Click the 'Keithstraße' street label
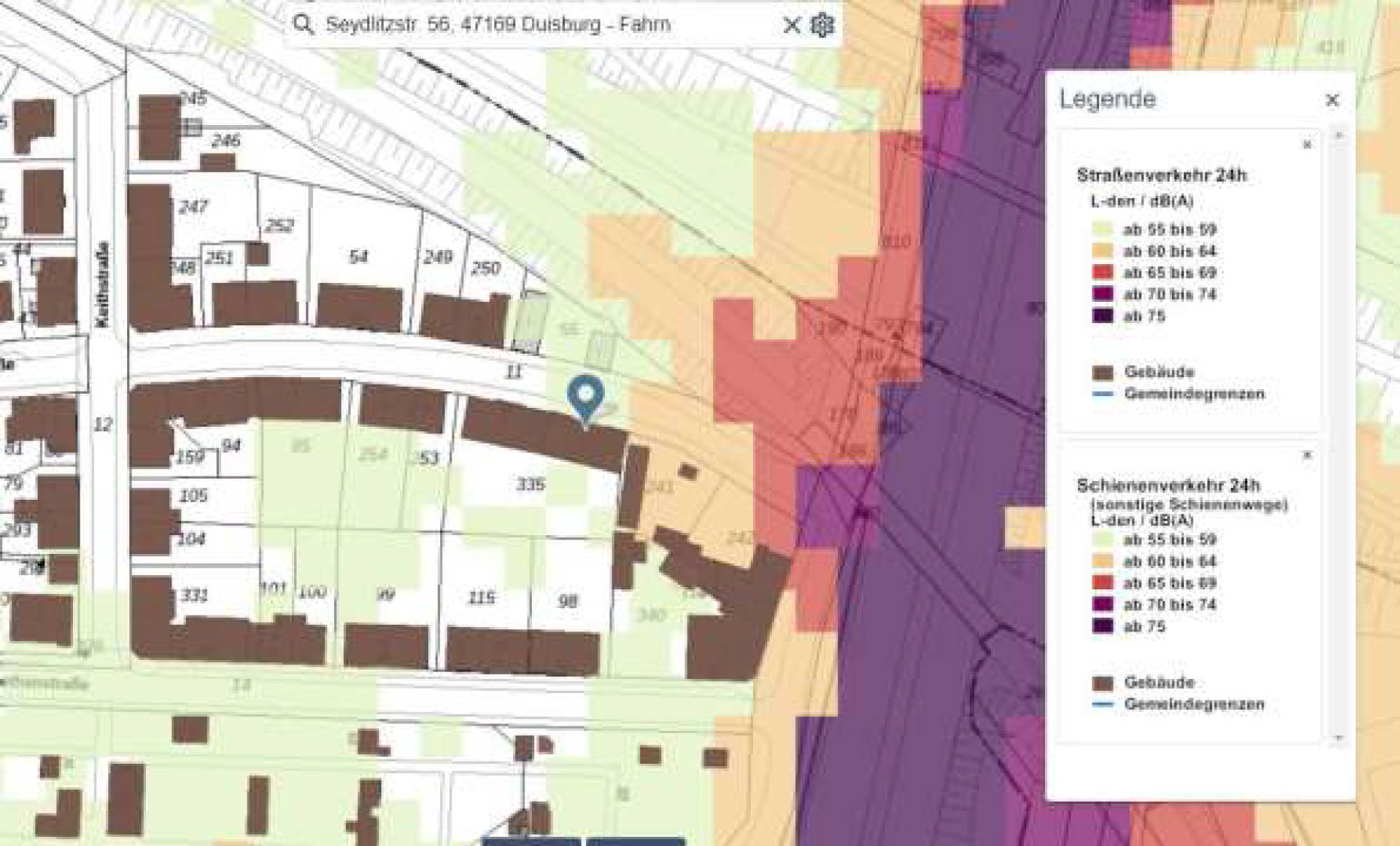1400x846 pixels. point(103,285)
